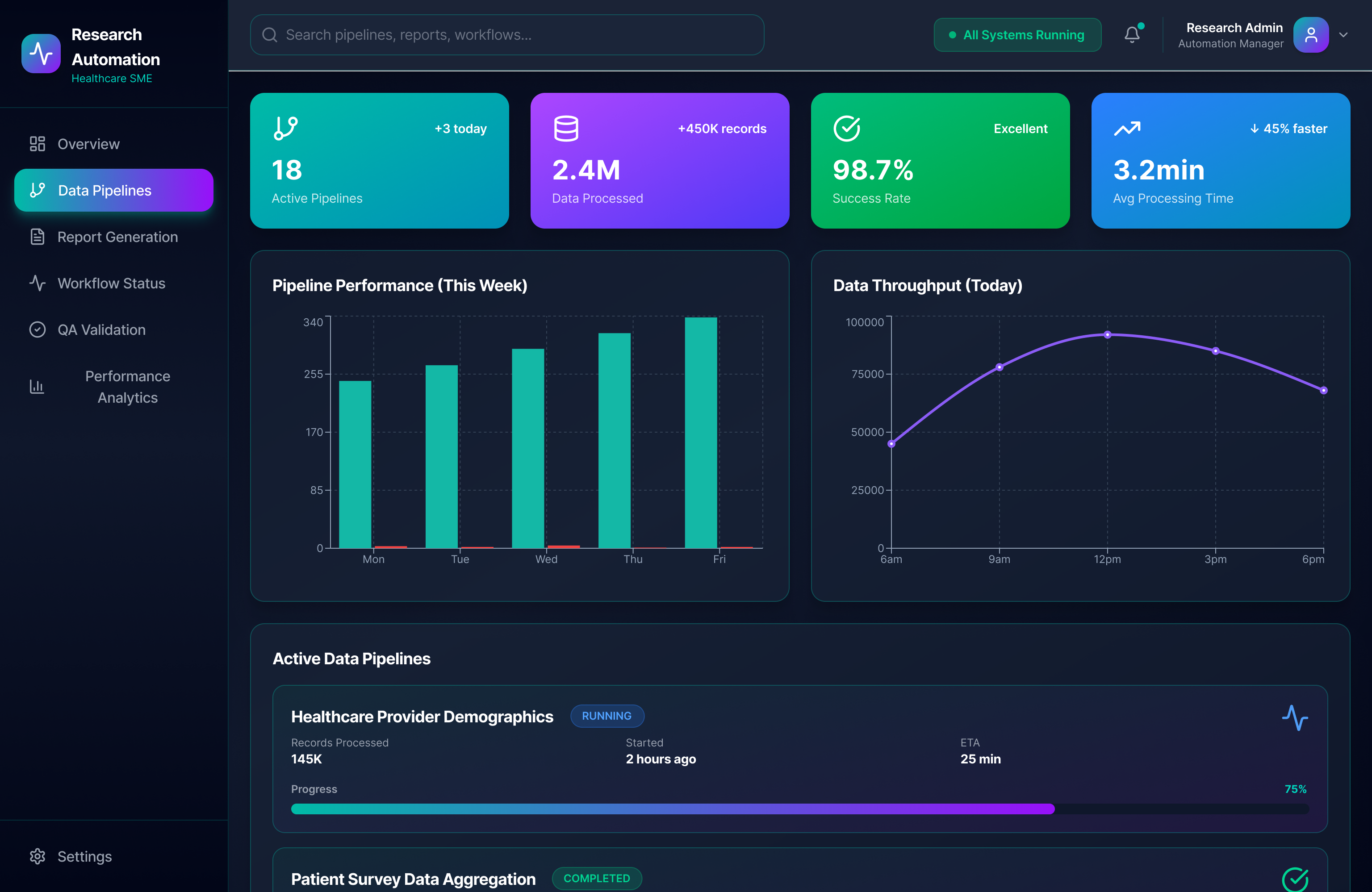The image size is (1372, 892).
Task: Open the Performance Analytics chart icon
Action: click(x=37, y=387)
